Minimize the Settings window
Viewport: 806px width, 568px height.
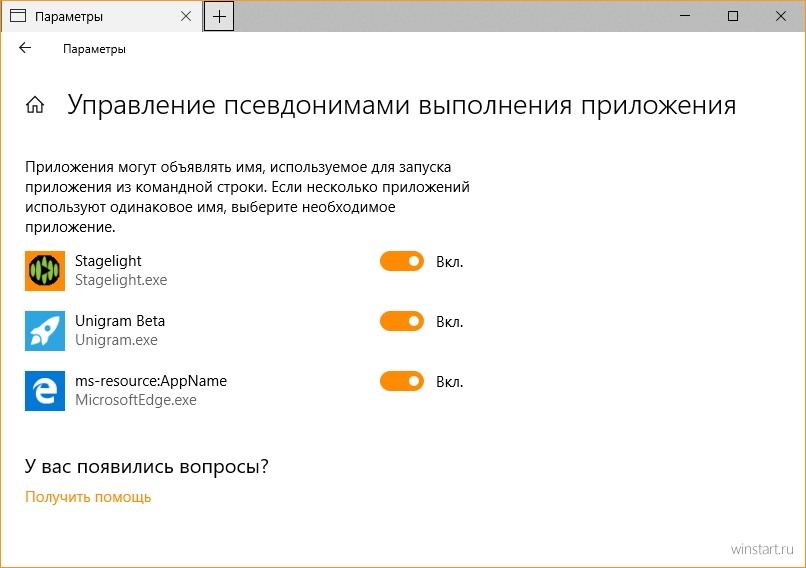click(x=685, y=16)
